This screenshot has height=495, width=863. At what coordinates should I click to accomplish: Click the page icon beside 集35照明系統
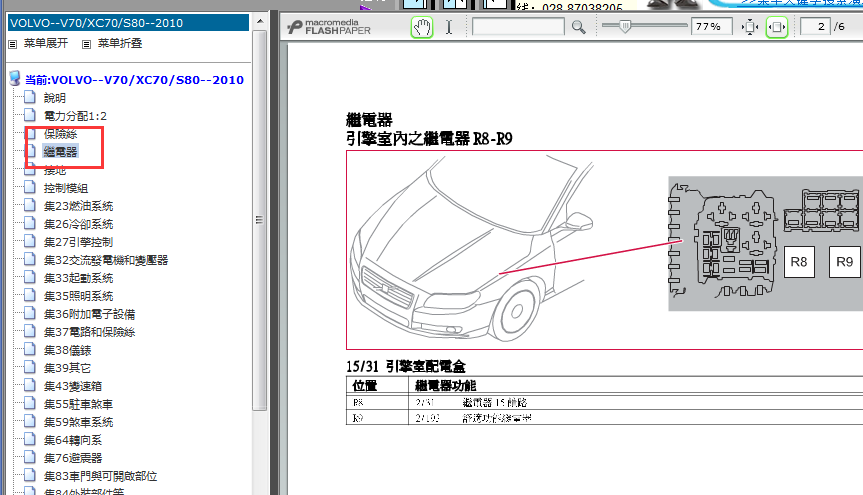(x=30, y=296)
